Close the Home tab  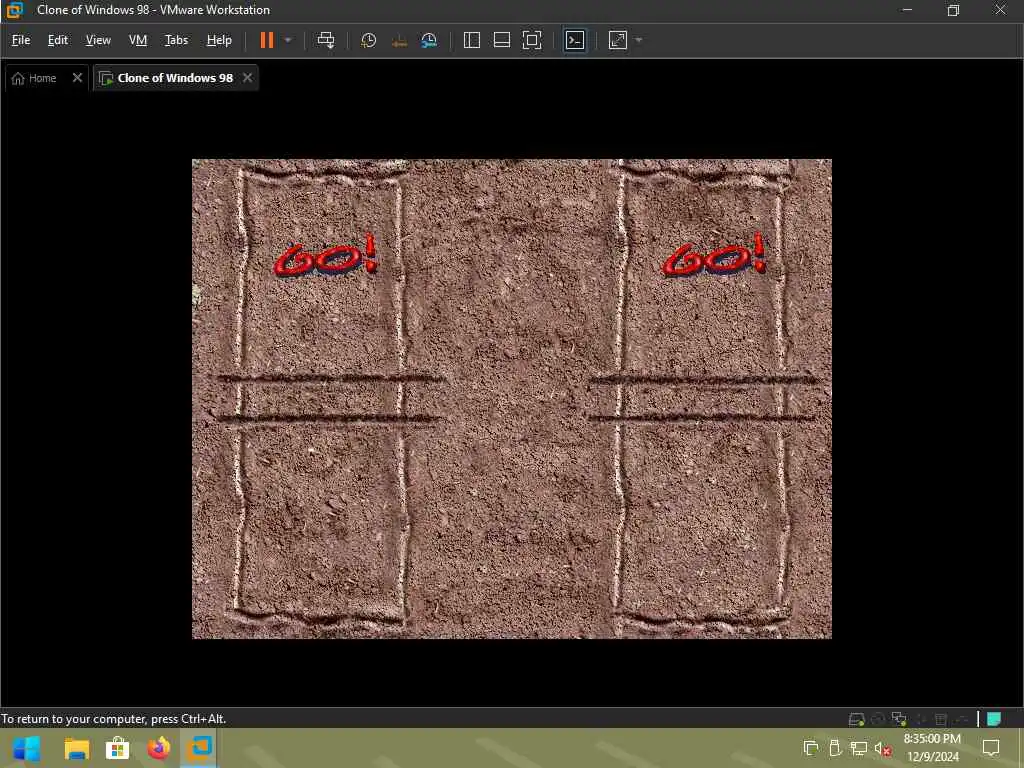pos(77,78)
